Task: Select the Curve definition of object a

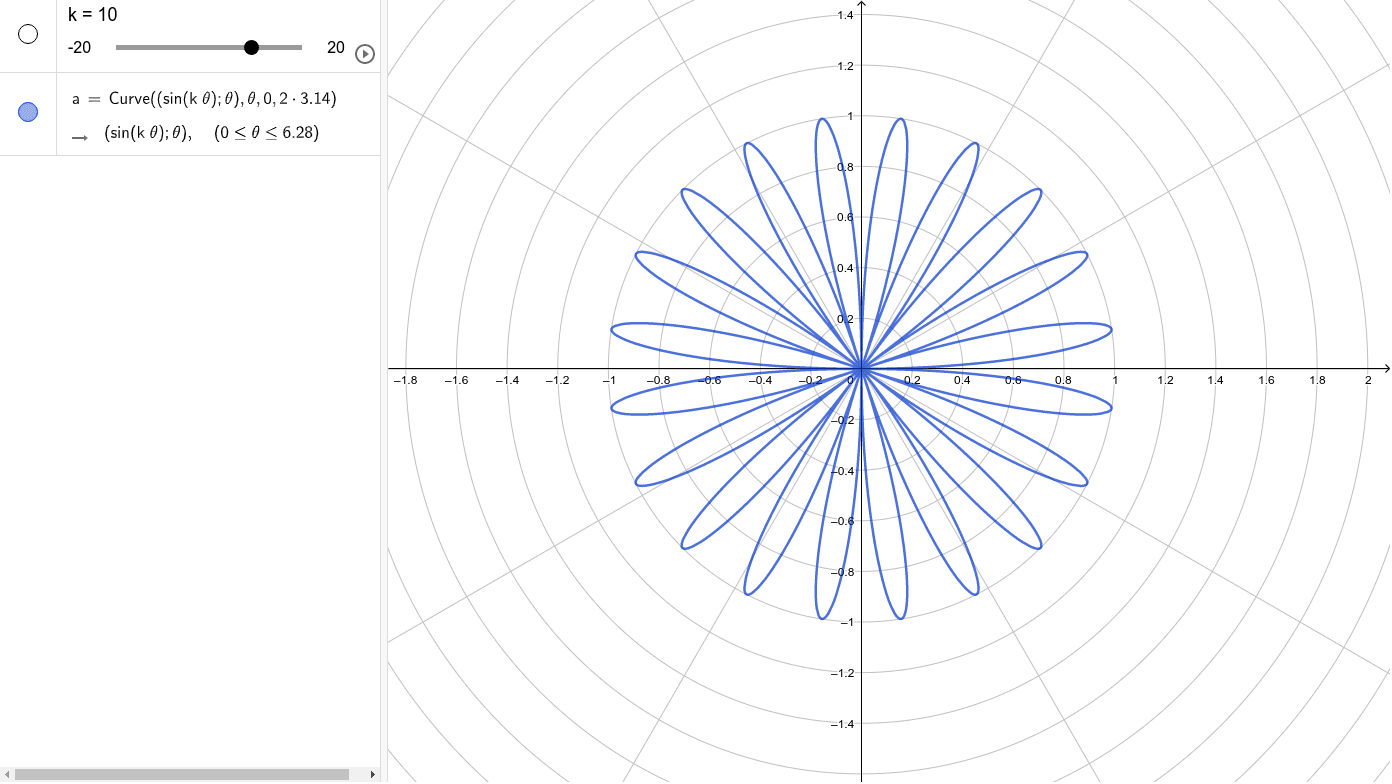Action: tap(204, 99)
